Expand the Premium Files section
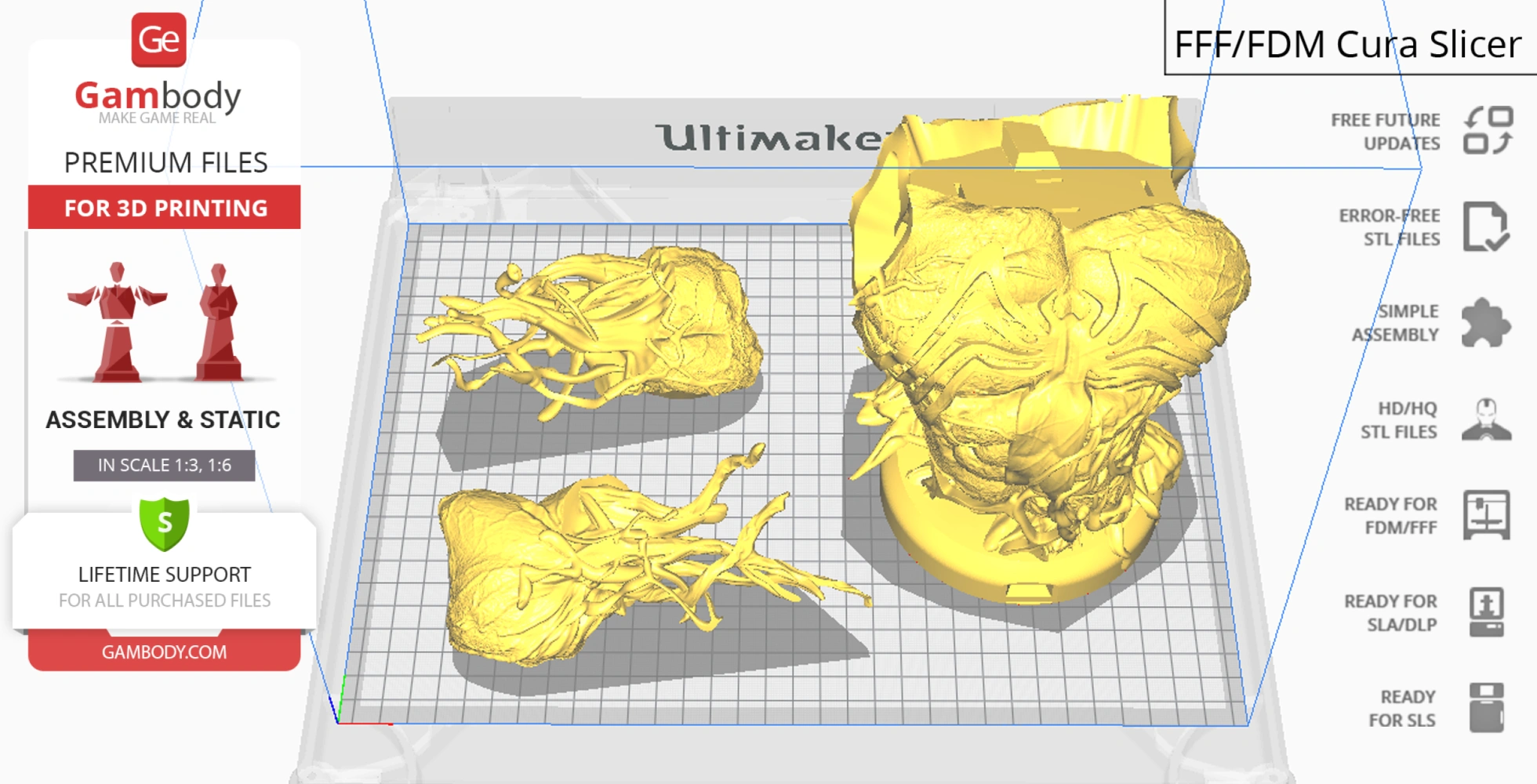 pyautogui.click(x=166, y=162)
